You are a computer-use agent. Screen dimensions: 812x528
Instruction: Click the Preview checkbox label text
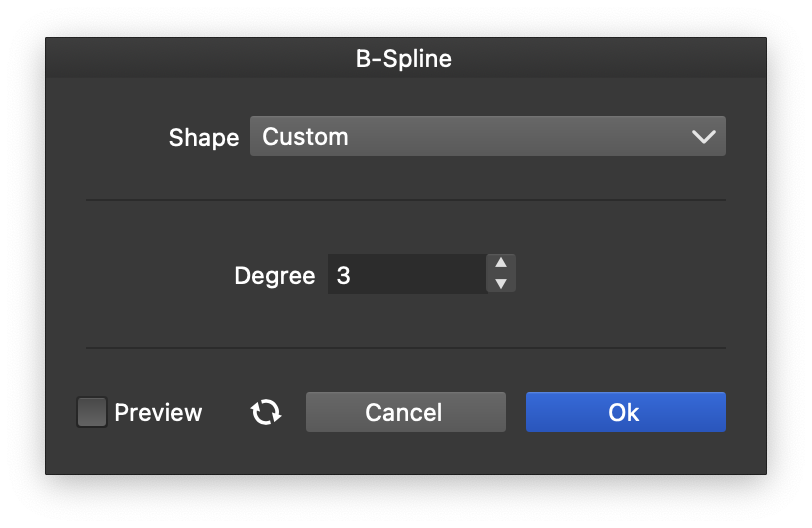click(158, 412)
